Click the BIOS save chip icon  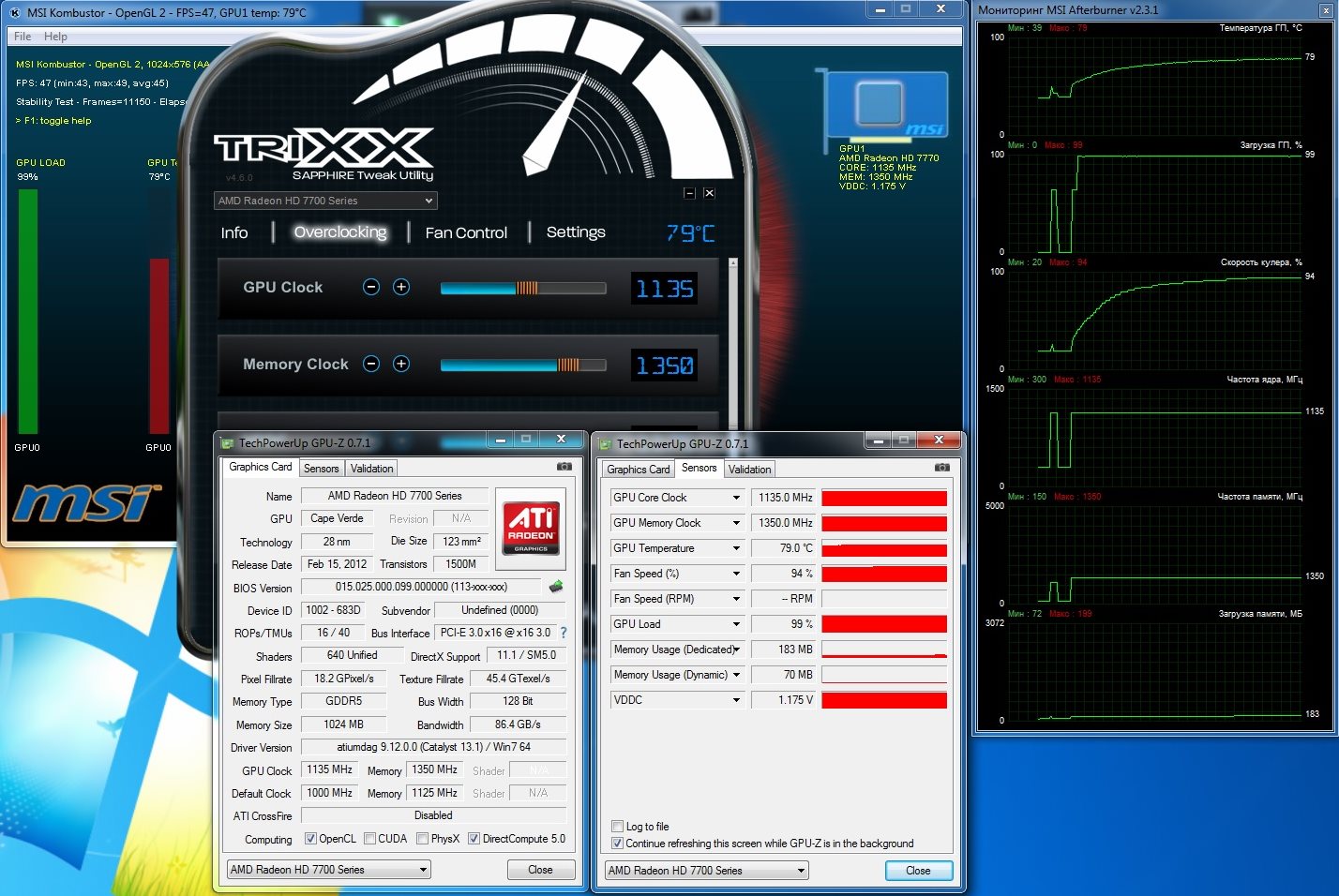pyautogui.click(x=556, y=587)
